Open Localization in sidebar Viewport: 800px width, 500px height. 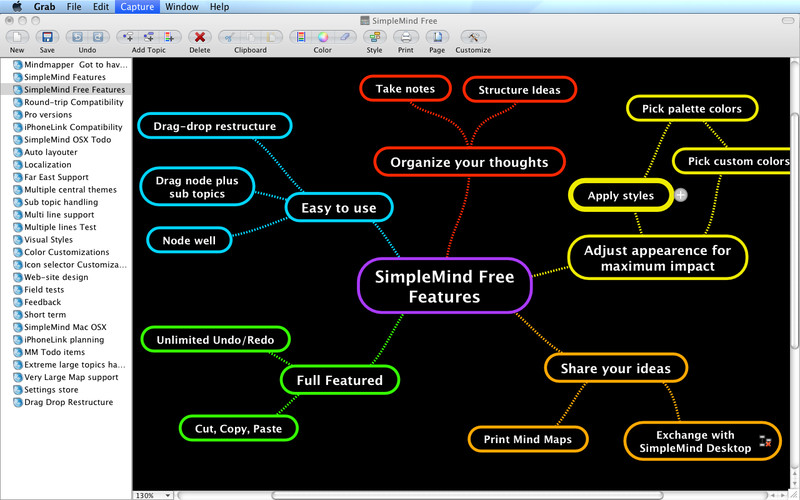(x=47, y=165)
